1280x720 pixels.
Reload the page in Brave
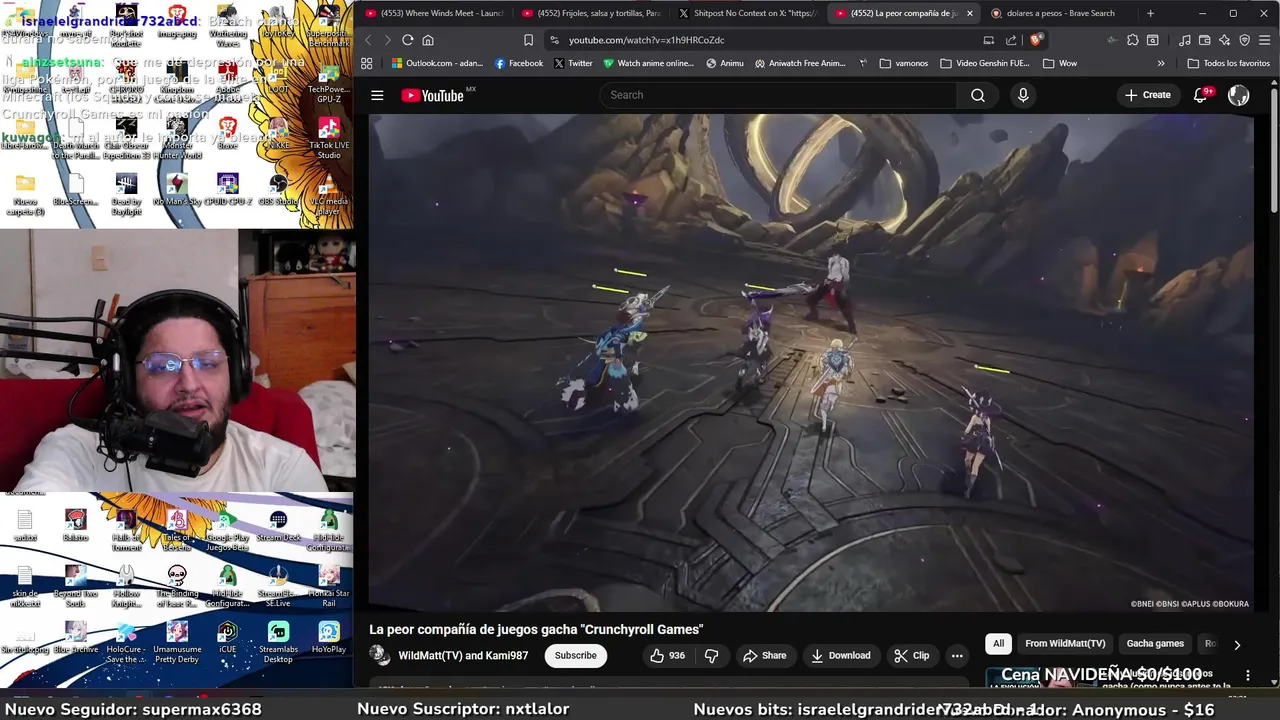click(x=408, y=40)
